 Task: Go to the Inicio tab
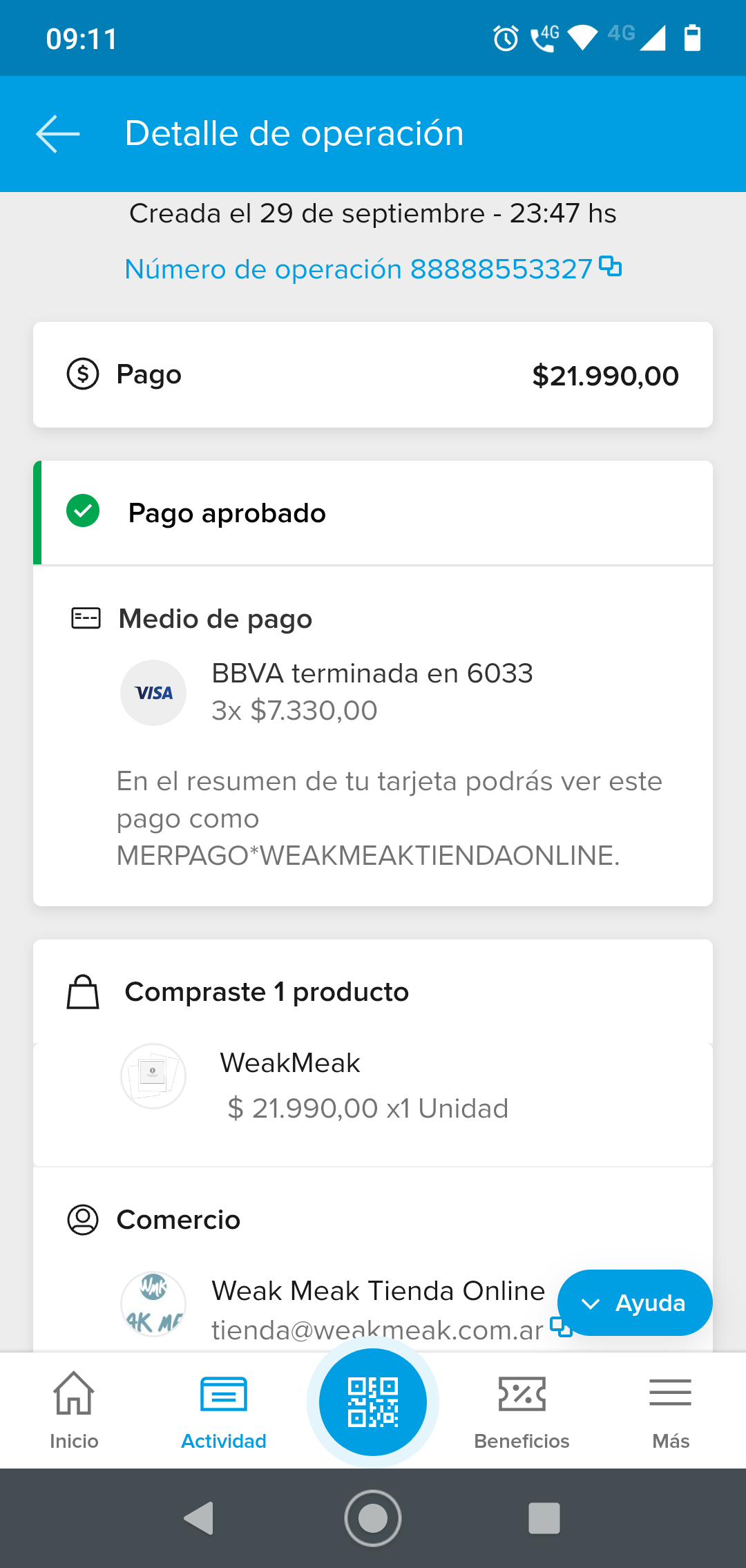click(x=74, y=1411)
